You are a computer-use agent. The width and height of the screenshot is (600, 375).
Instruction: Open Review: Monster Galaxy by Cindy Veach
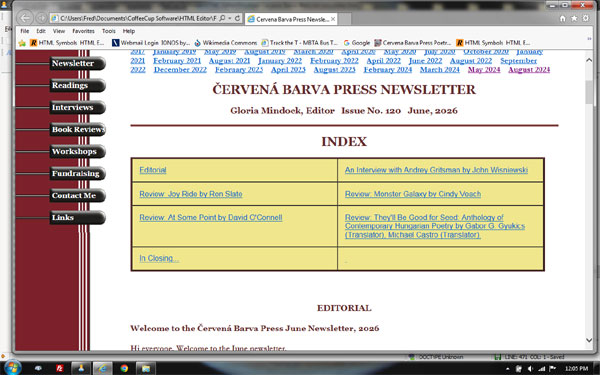pos(412,194)
